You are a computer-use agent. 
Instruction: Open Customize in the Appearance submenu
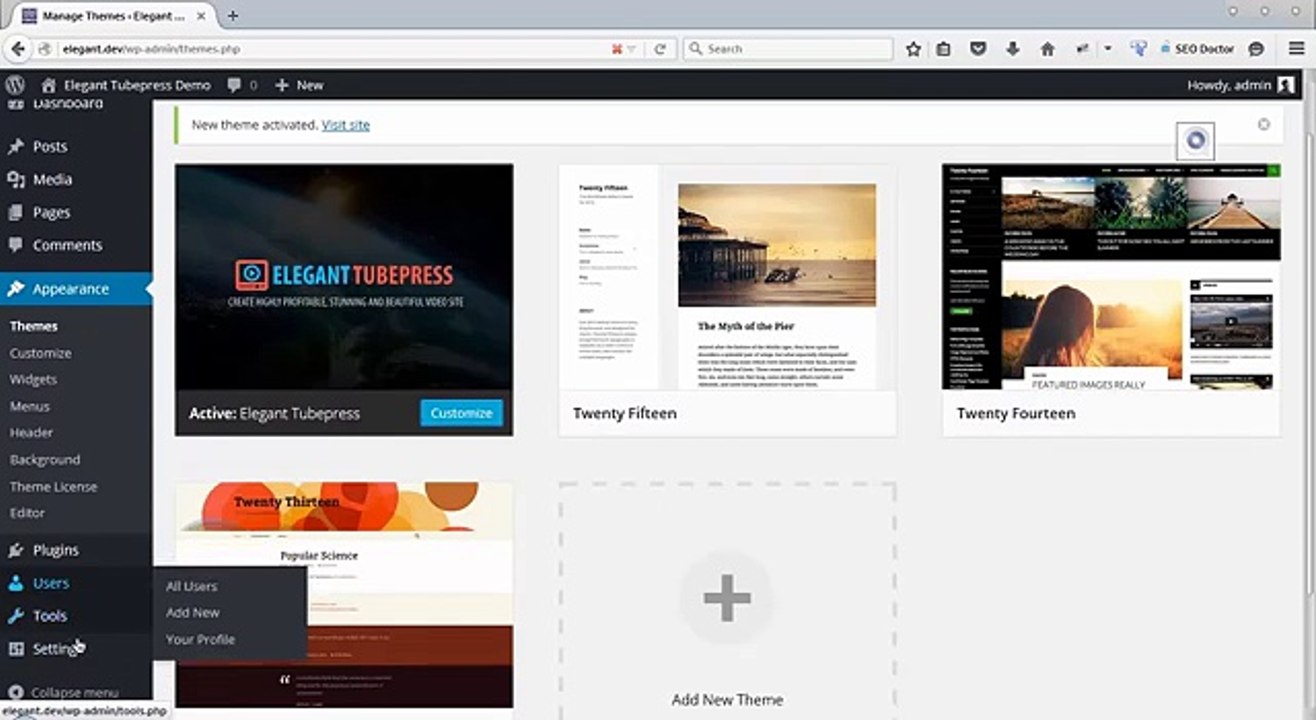(41, 353)
